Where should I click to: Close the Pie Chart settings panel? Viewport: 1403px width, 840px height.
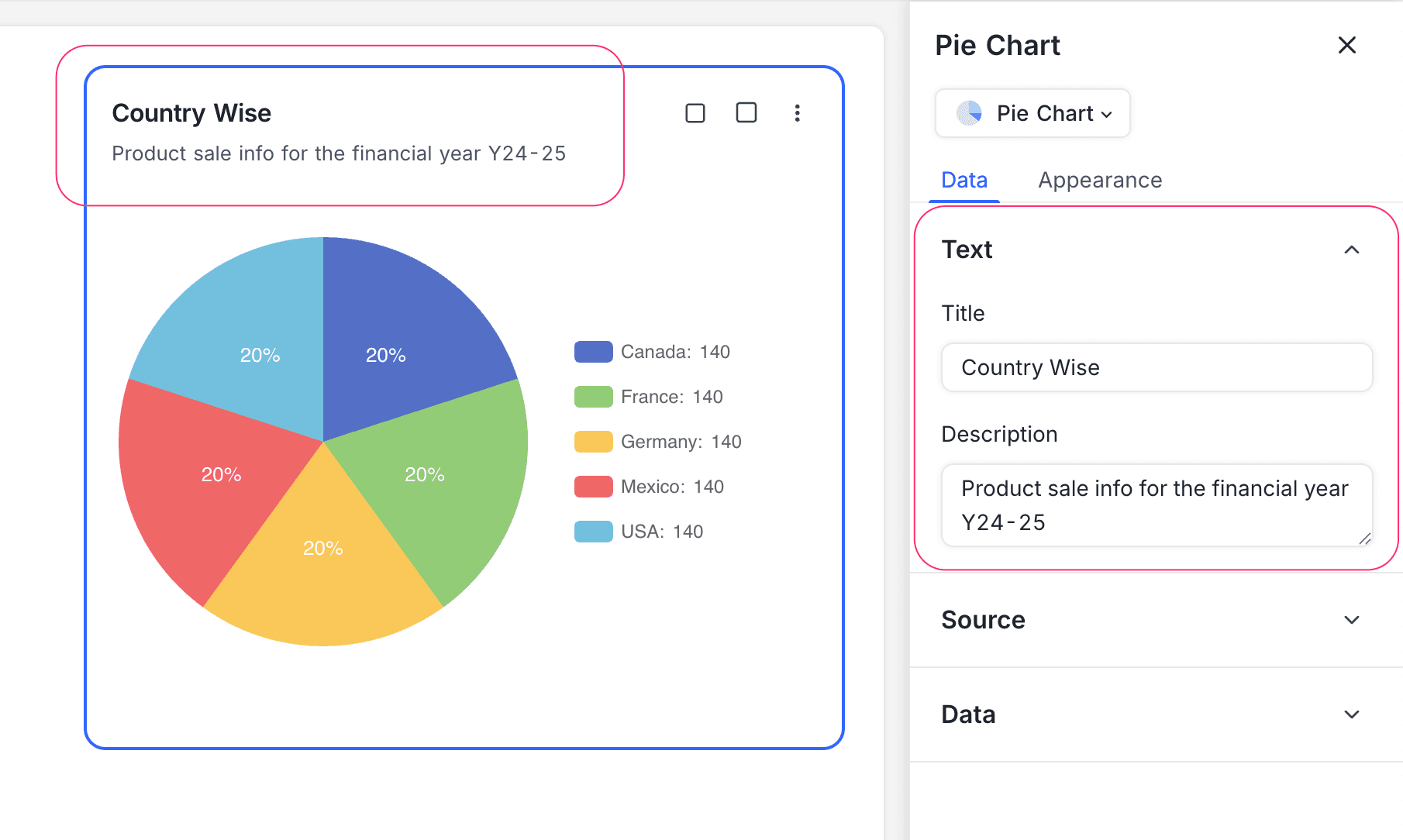(x=1346, y=46)
